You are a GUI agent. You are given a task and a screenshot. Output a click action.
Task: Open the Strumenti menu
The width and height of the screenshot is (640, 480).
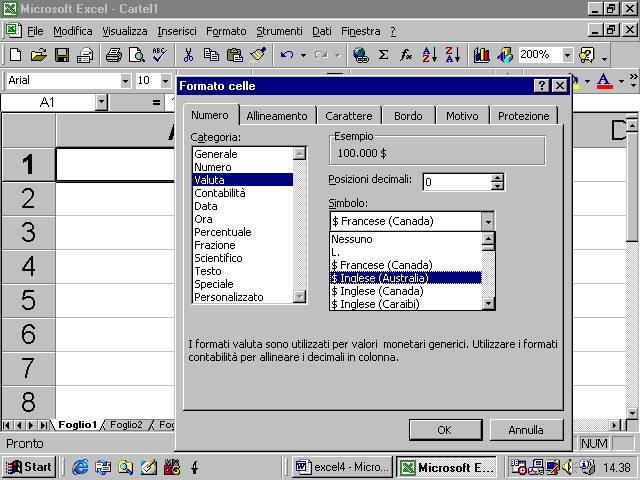[280, 31]
